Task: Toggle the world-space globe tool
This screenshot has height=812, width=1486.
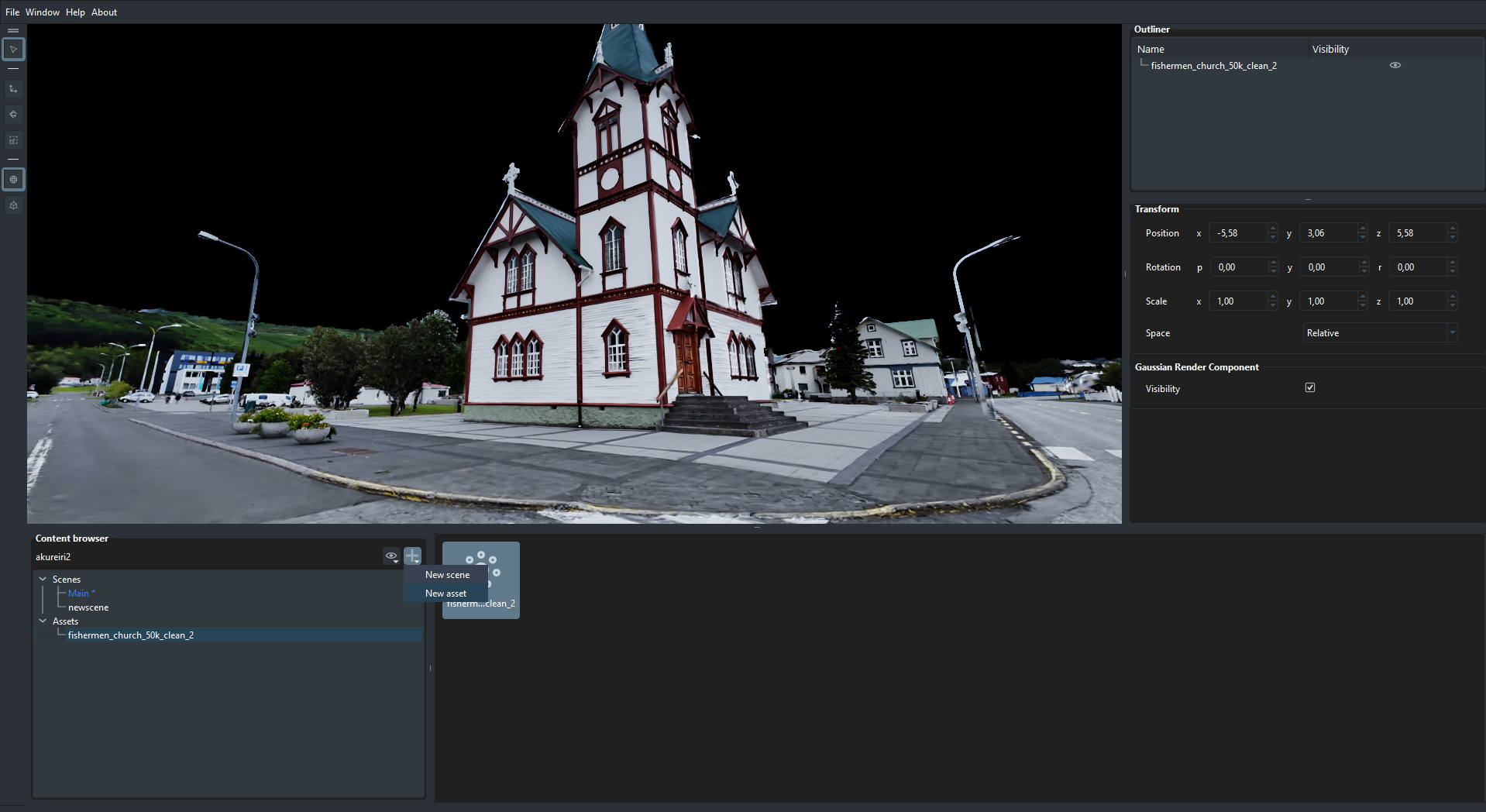Action: pyautogui.click(x=13, y=180)
